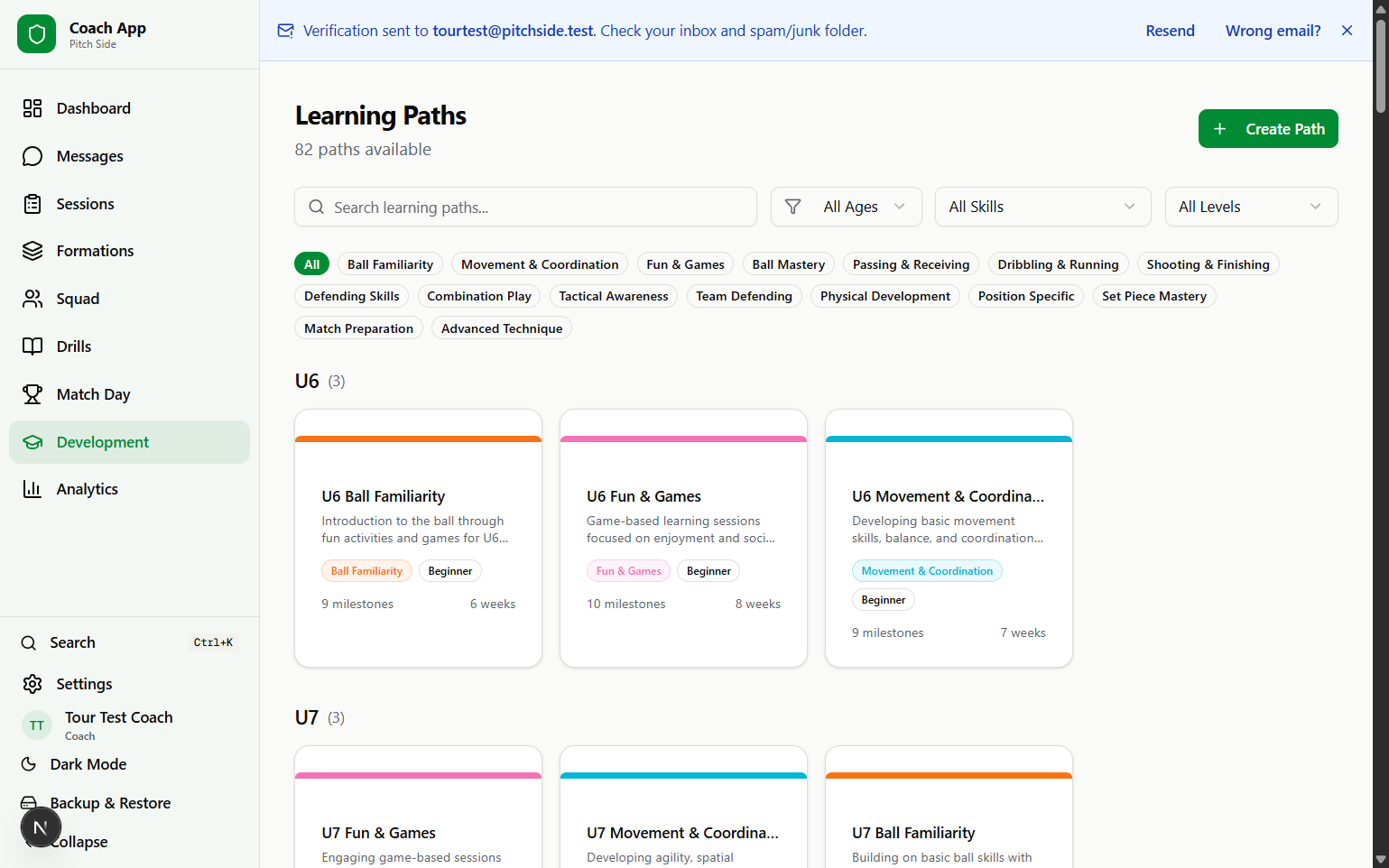Go to the Settings menu item
Viewport: 1389px width, 868px height.
(x=84, y=684)
